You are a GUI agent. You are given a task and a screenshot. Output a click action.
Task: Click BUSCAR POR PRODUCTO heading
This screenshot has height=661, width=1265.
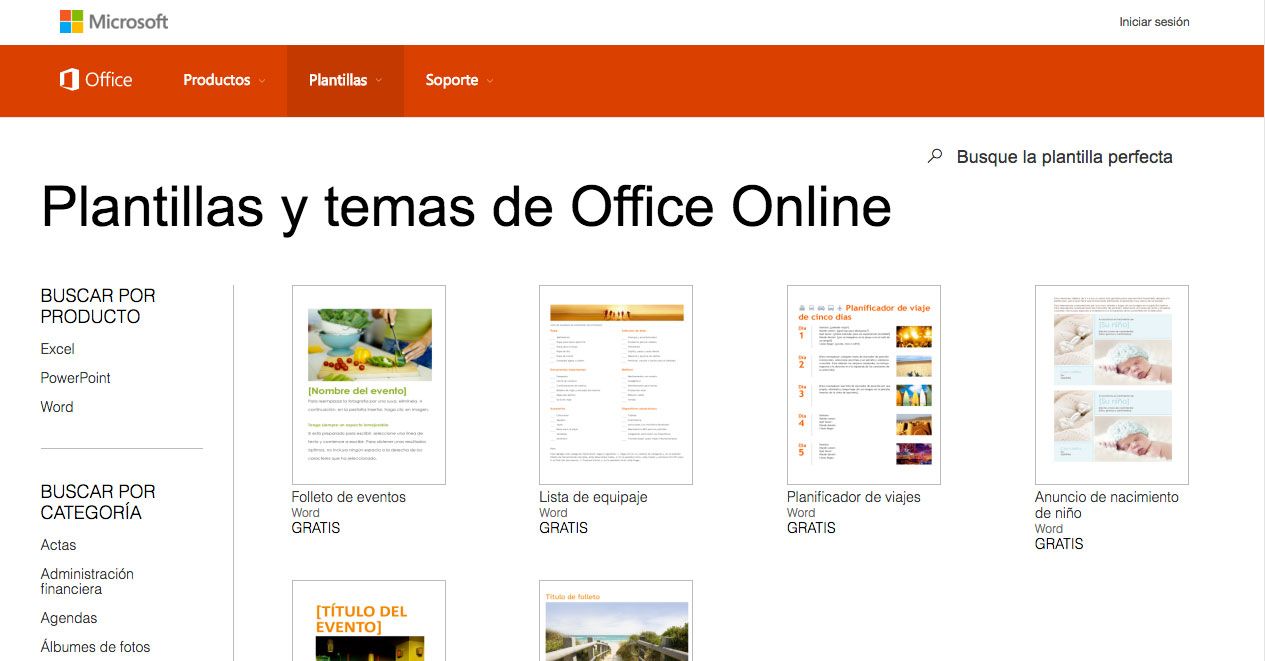point(98,306)
